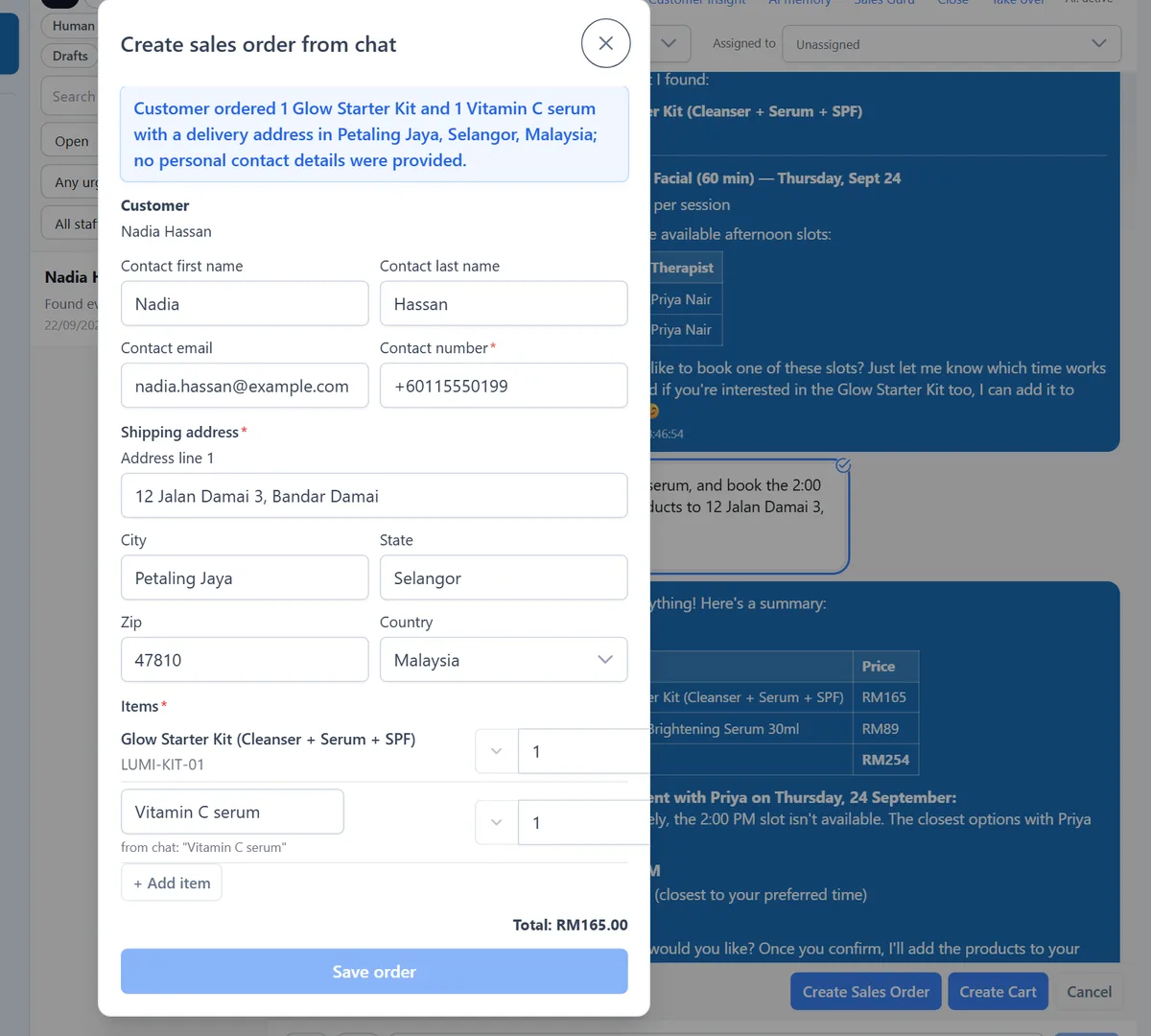The image size is (1151, 1036).
Task: Edit the State field
Action: click(x=504, y=577)
